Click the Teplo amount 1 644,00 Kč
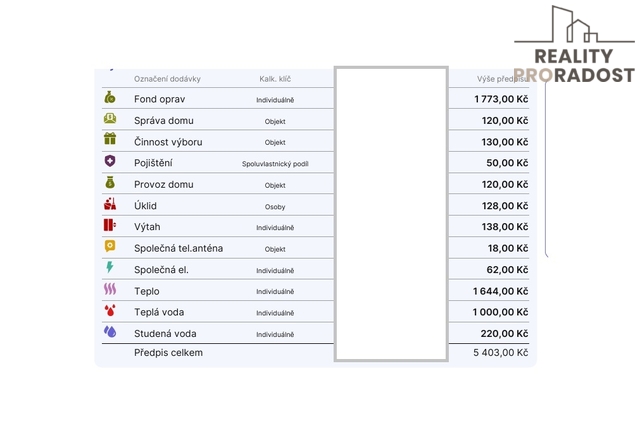This screenshot has height=433, width=640. pos(500,291)
